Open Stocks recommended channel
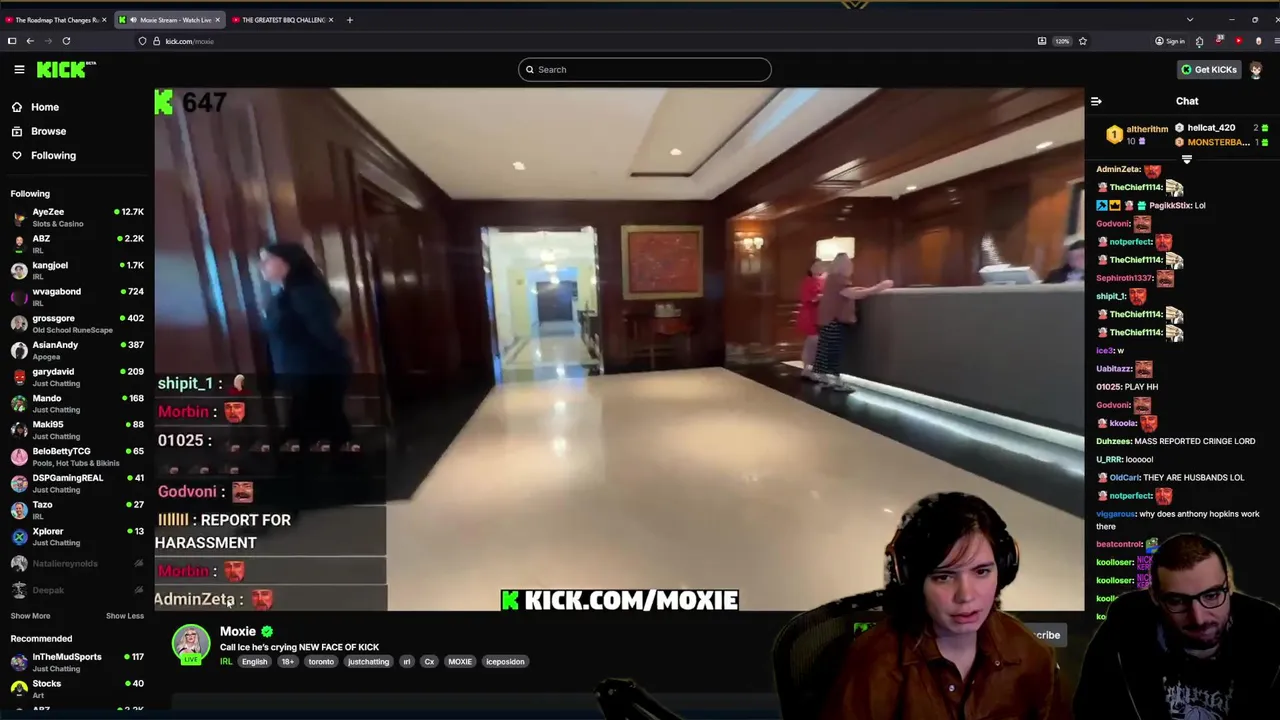The image size is (1280, 720). tap(77, 688)
